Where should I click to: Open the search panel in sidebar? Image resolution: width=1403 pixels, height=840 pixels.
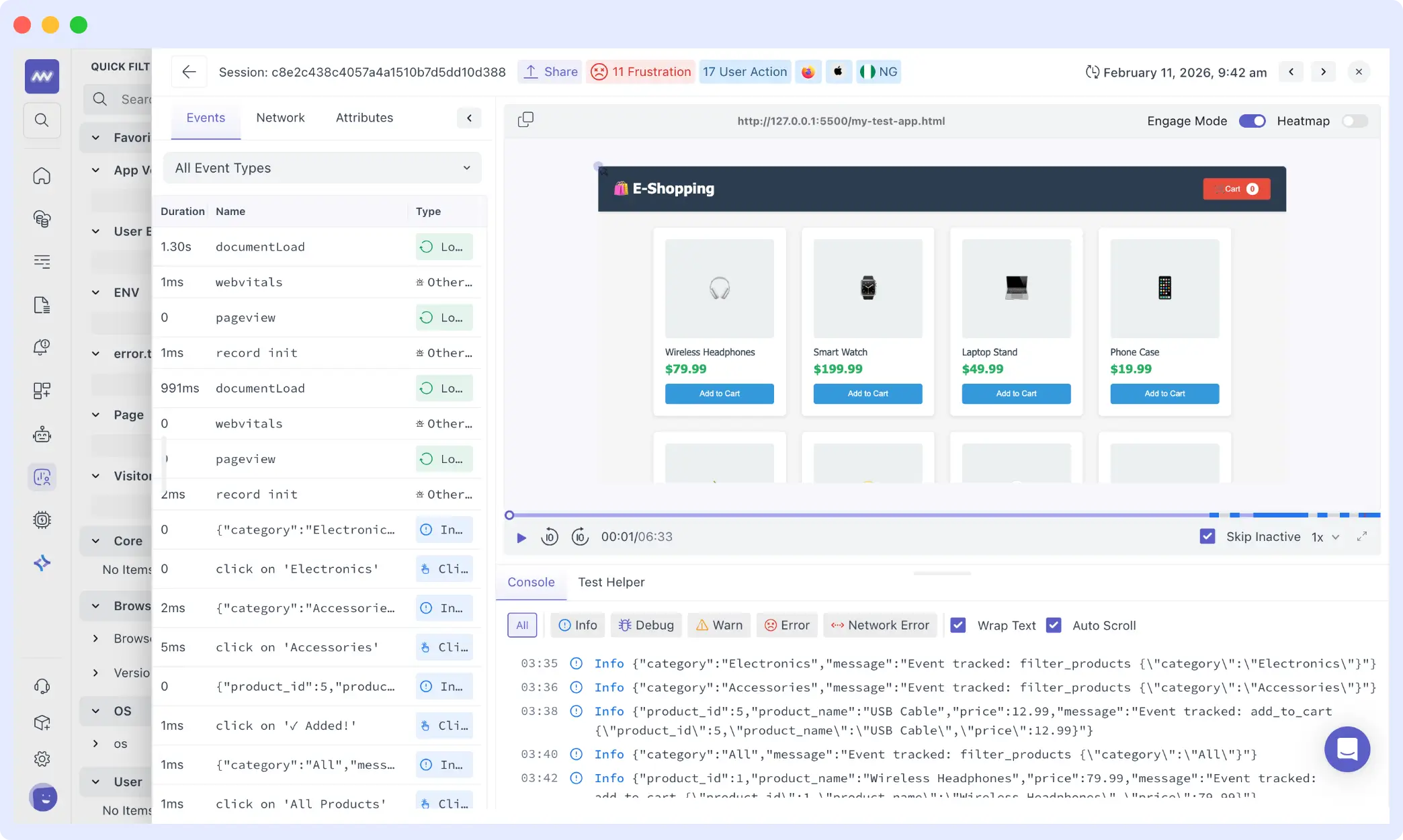[x=42, y=120]
